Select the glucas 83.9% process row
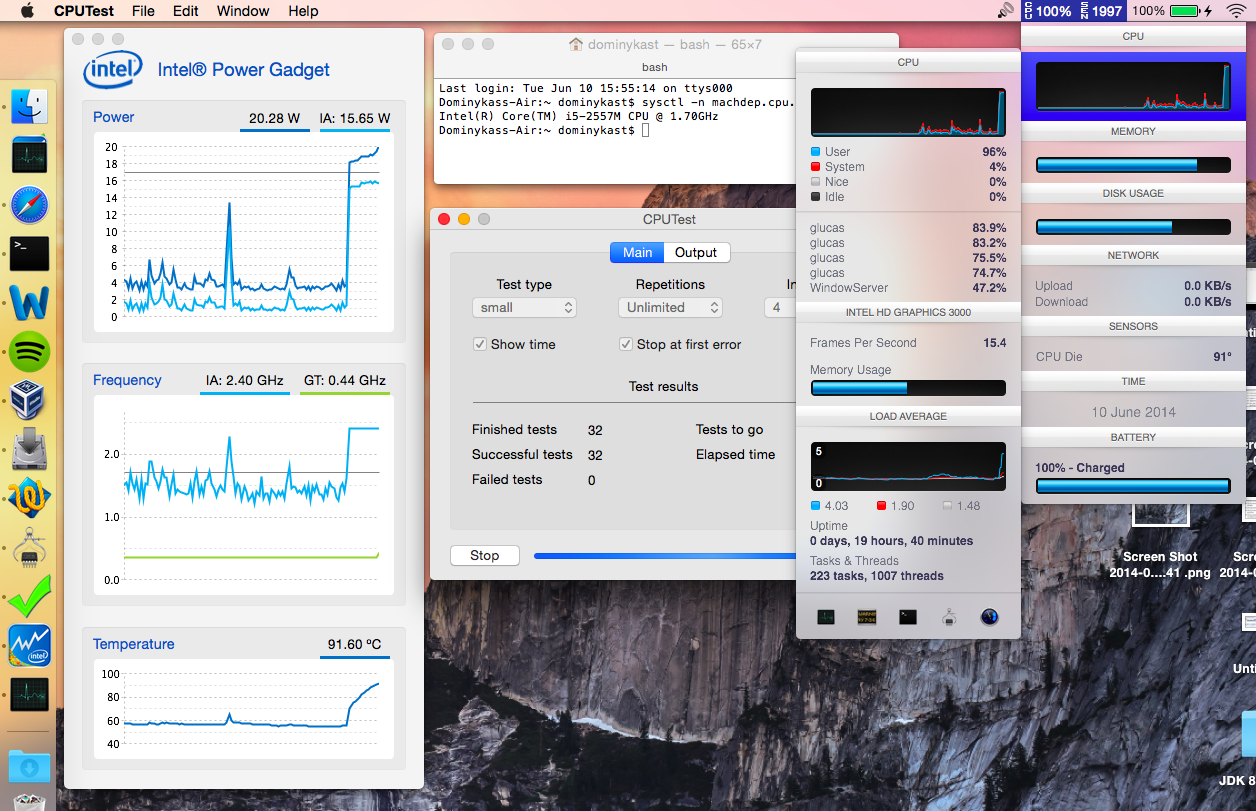 (x=908, y=228)
